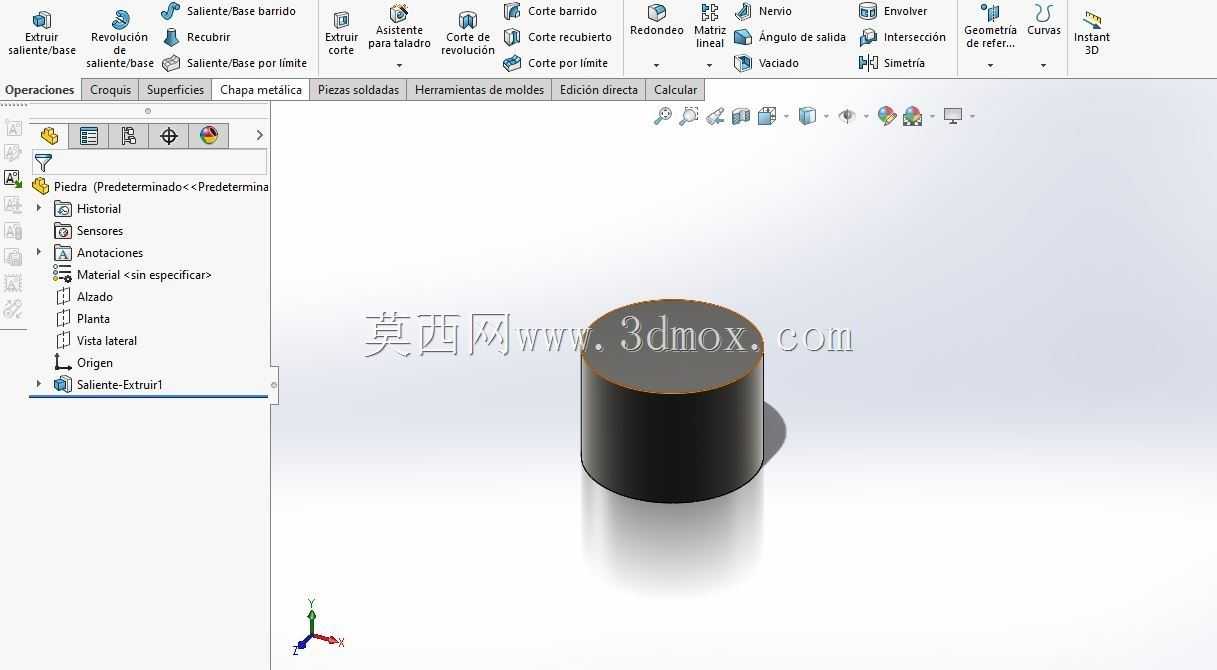
Task: Switch to the Chapa metálica tab
Action: click(x=261, y=90)
